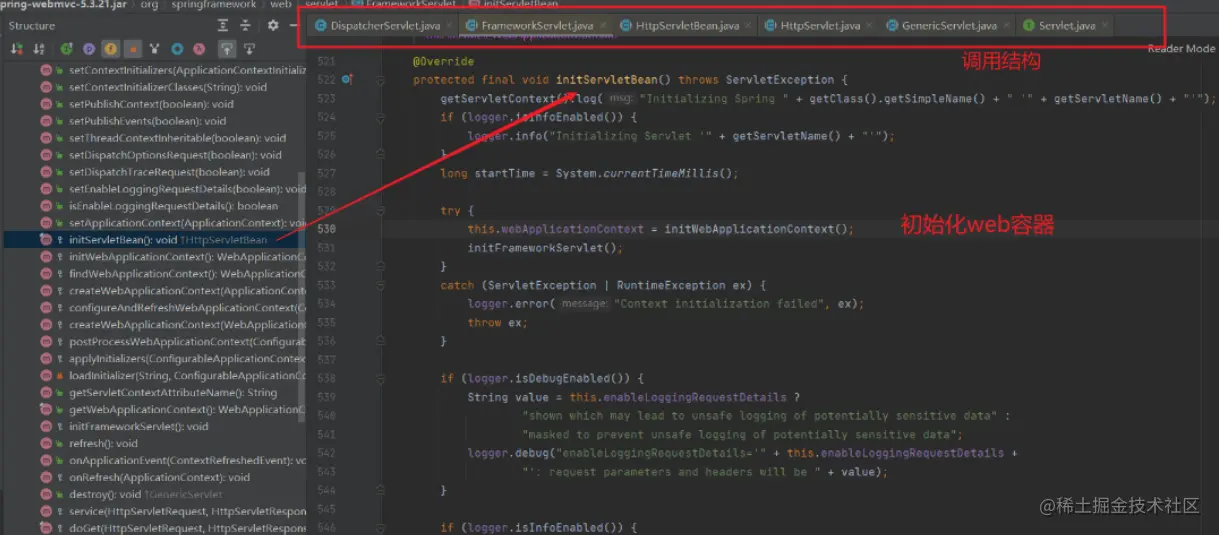1219x535 pixels.
Task: Toggle Show Inherited members icon
Action: (x=67, y=48)
